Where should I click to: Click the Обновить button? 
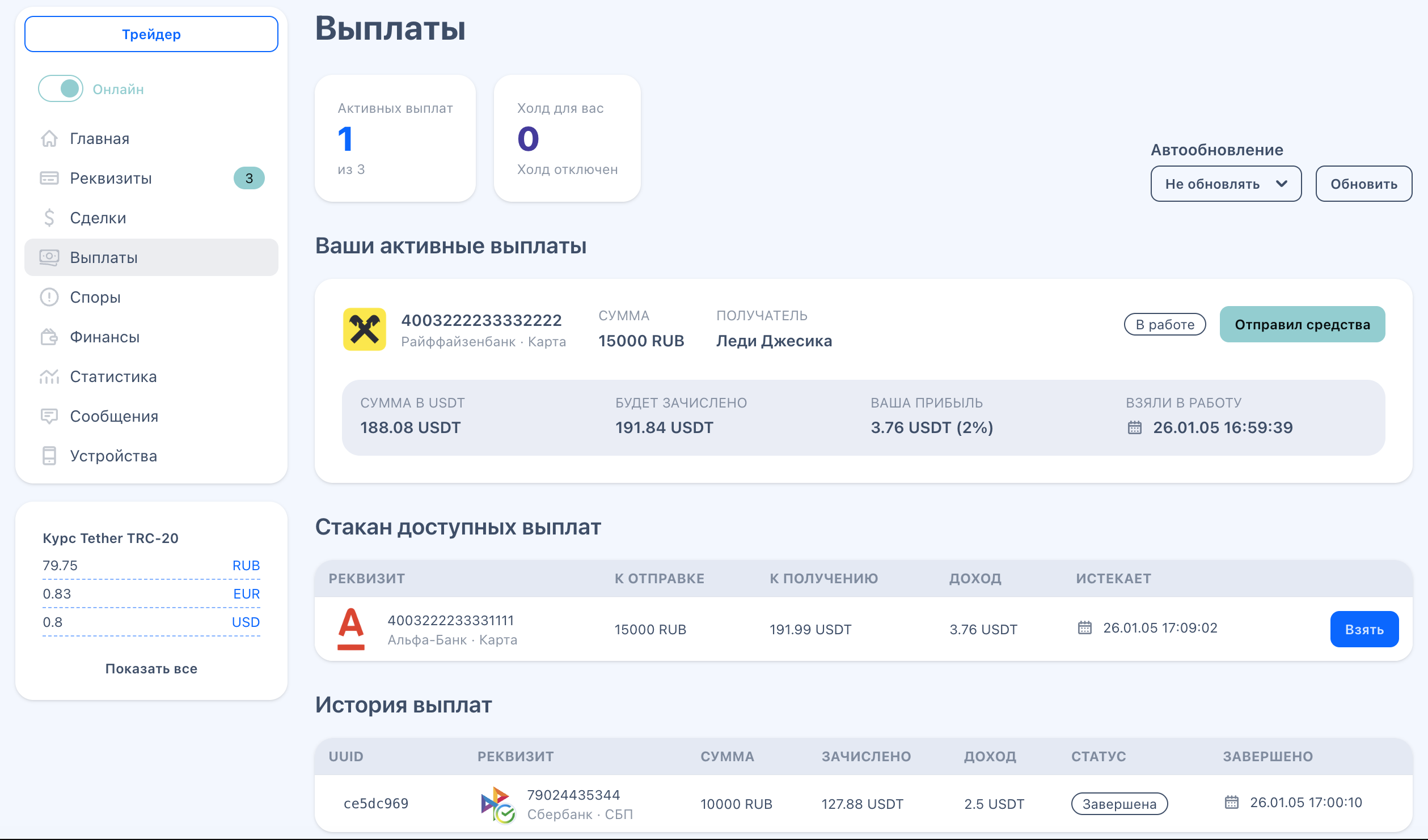click(1363, 184)
